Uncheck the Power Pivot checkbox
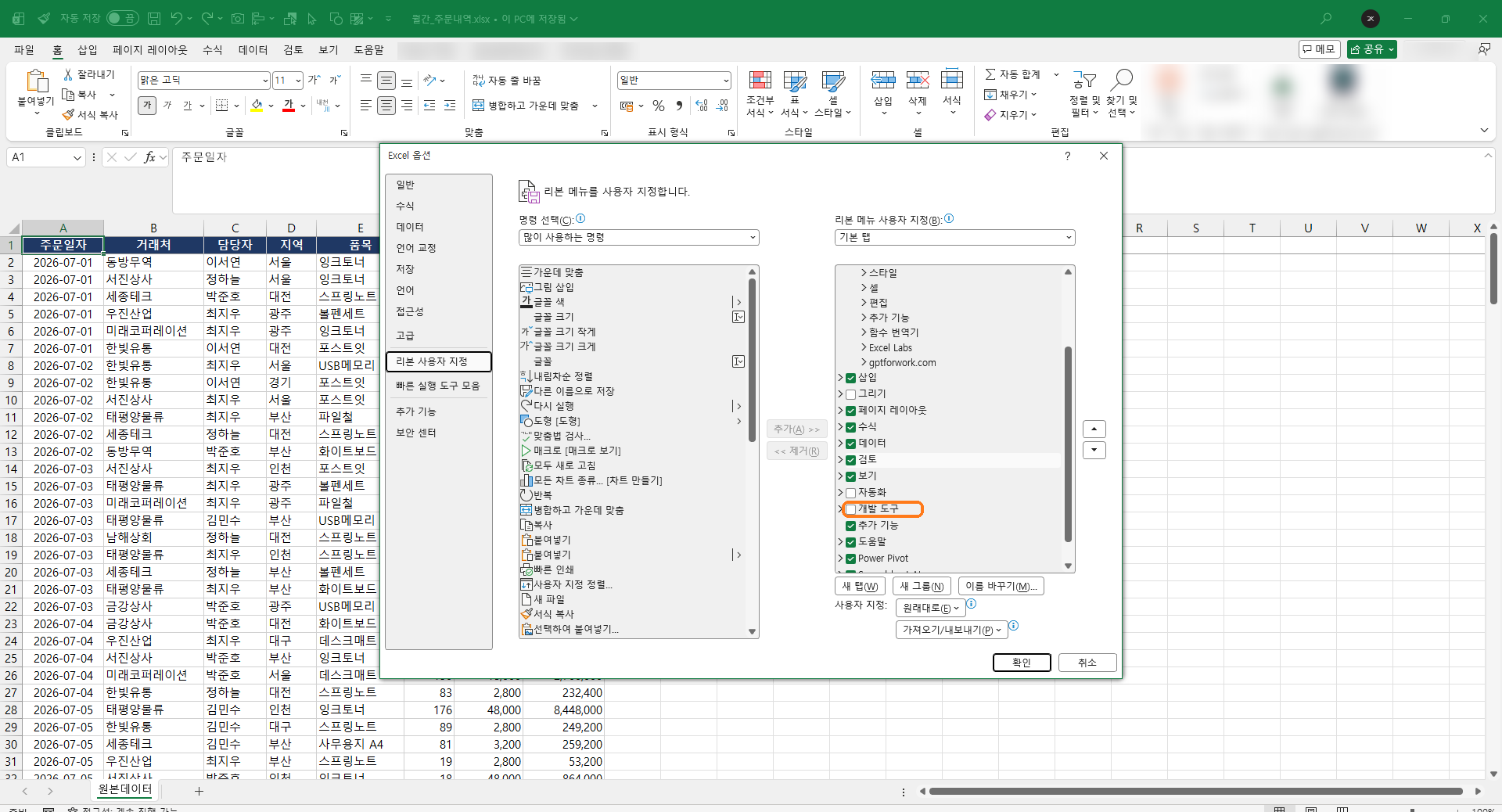The width and height of the screenshot is (1502, 812). tap(850, 559)
